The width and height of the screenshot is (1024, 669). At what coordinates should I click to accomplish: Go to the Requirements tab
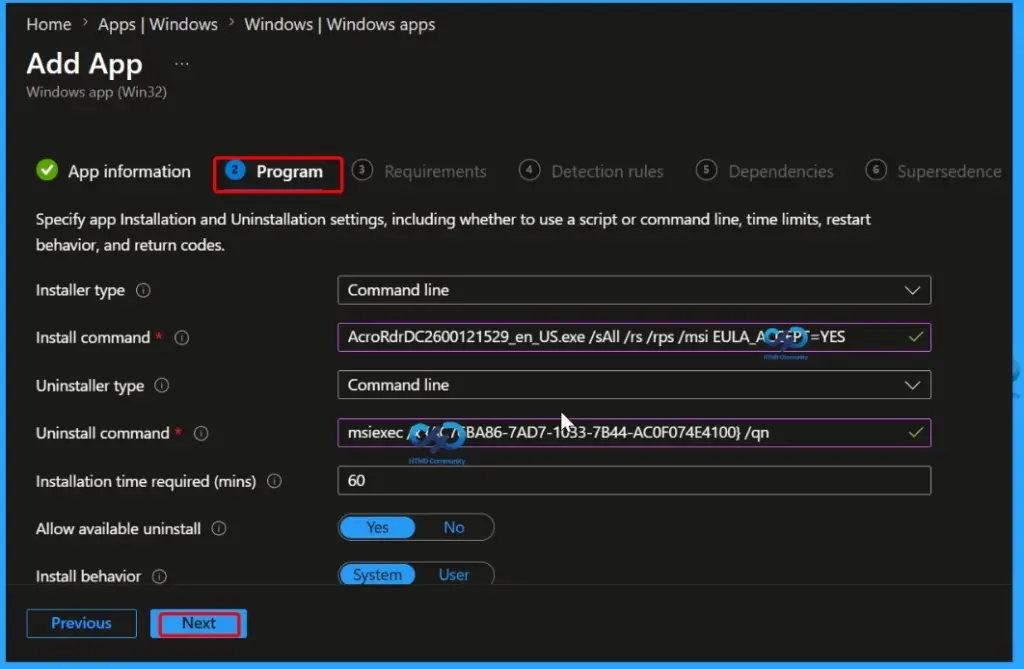coord(419,171)
